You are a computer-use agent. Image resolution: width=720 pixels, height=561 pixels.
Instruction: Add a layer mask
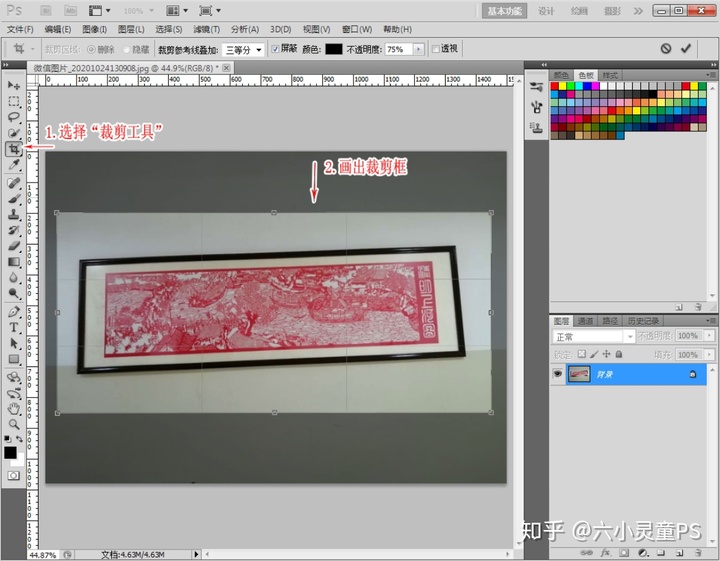click(624, 552)
